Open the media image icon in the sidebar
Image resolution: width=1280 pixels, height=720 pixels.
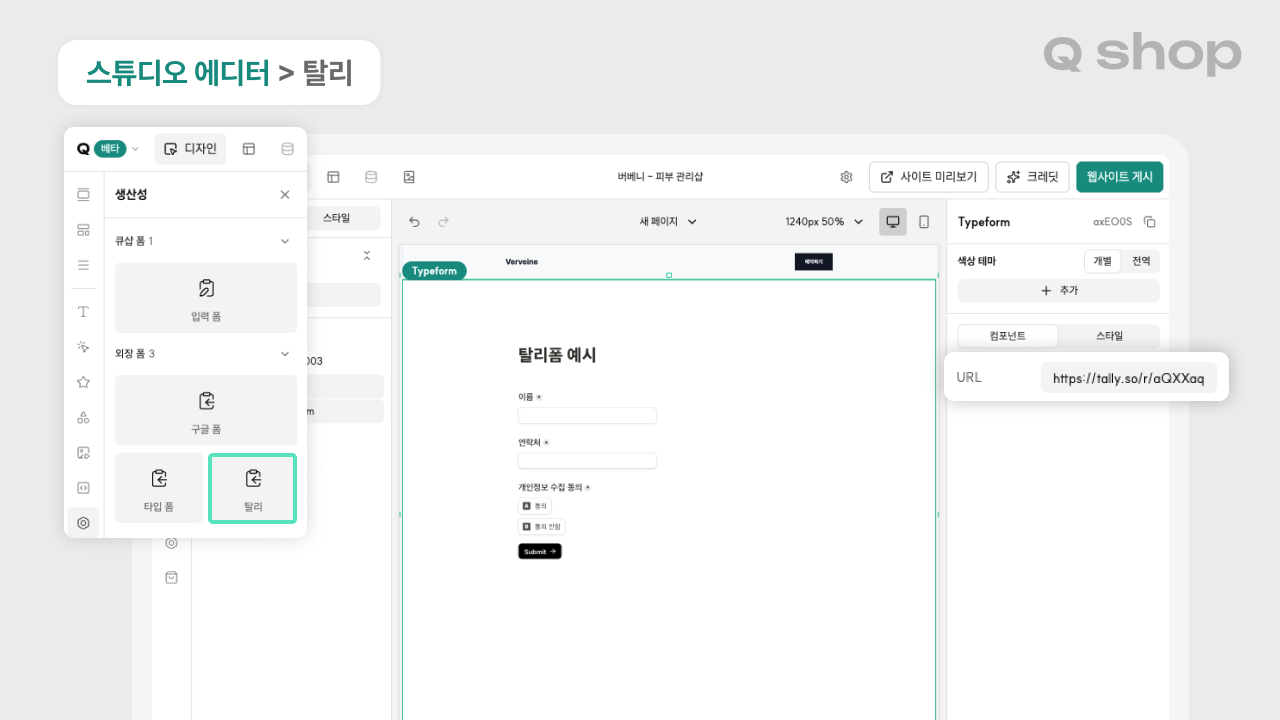tap(83, 453)
